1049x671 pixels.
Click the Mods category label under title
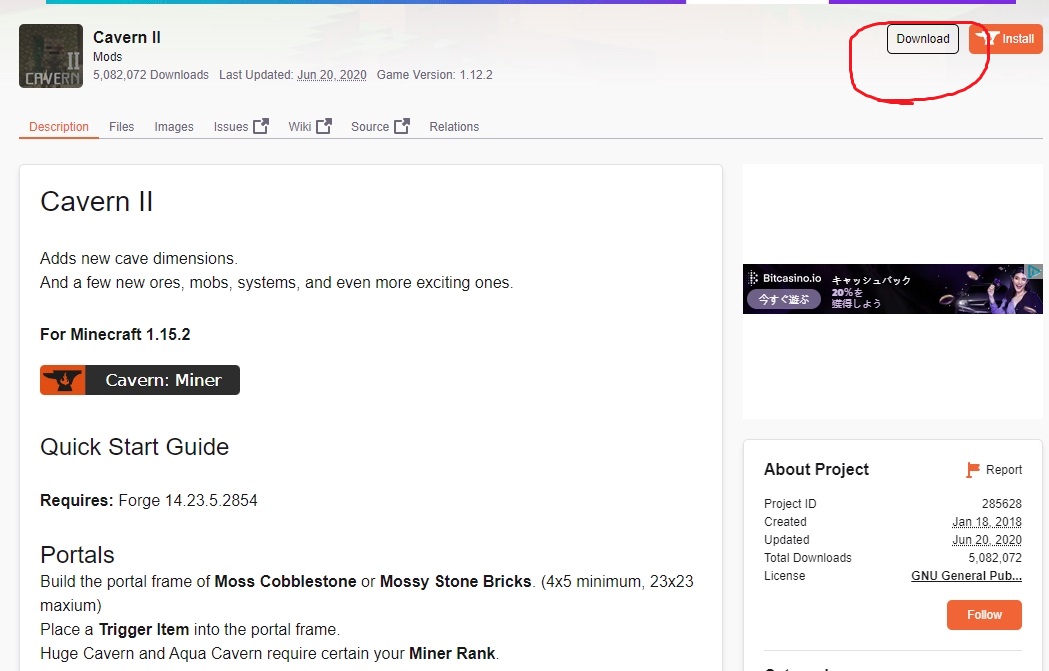click(x=108, y=57)
